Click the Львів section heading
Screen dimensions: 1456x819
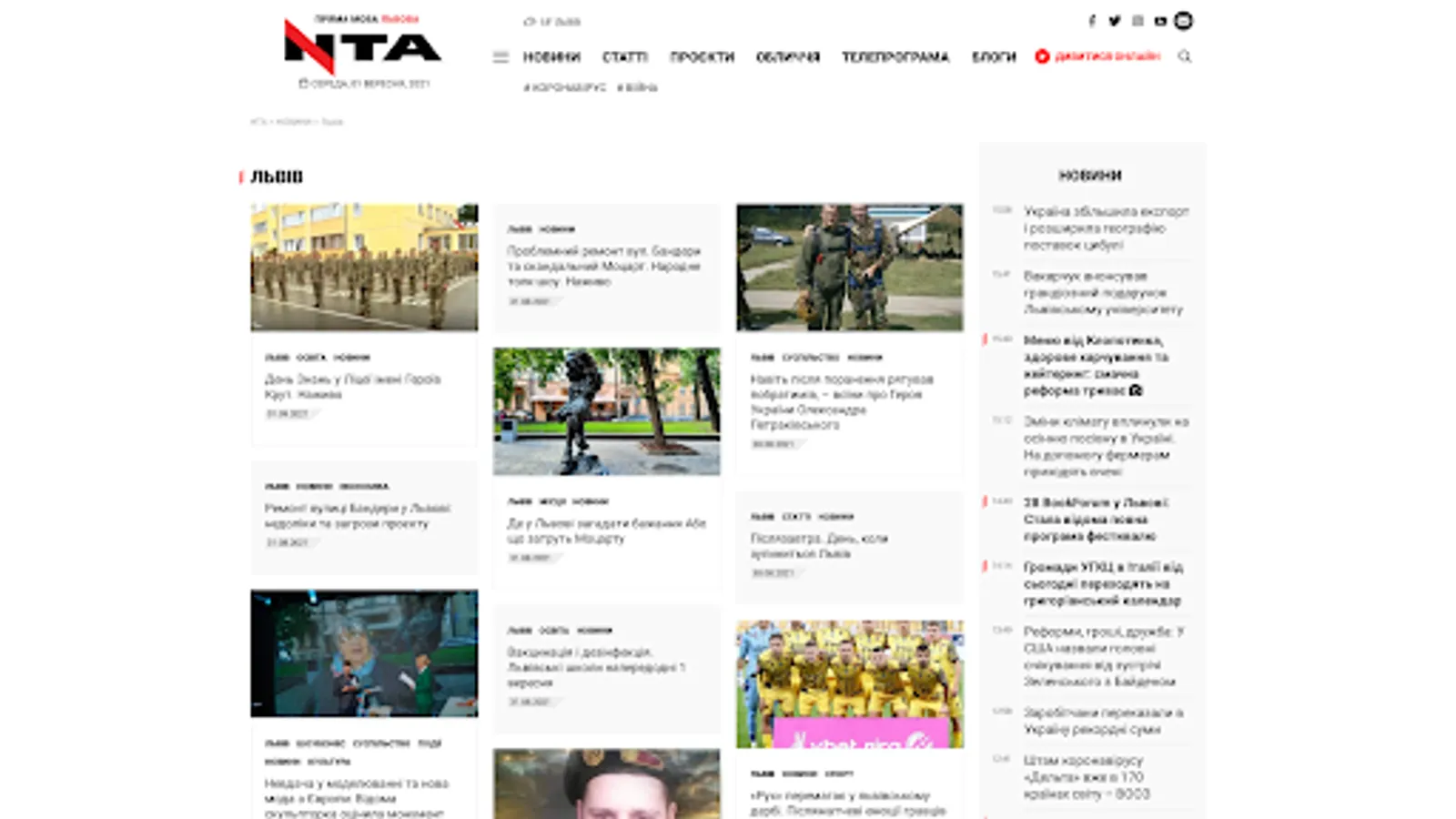pyautogui.click(x=277, y=177)
